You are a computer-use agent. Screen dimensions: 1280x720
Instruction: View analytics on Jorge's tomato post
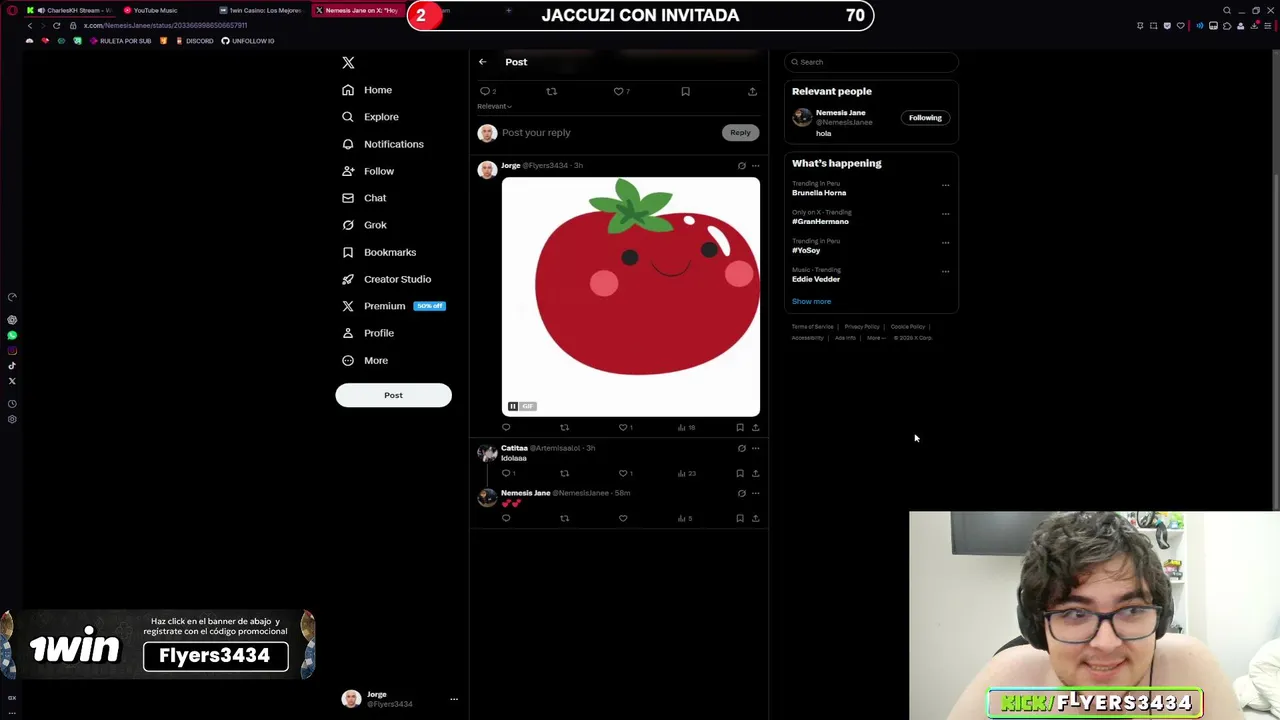click(x=686, y=428)
